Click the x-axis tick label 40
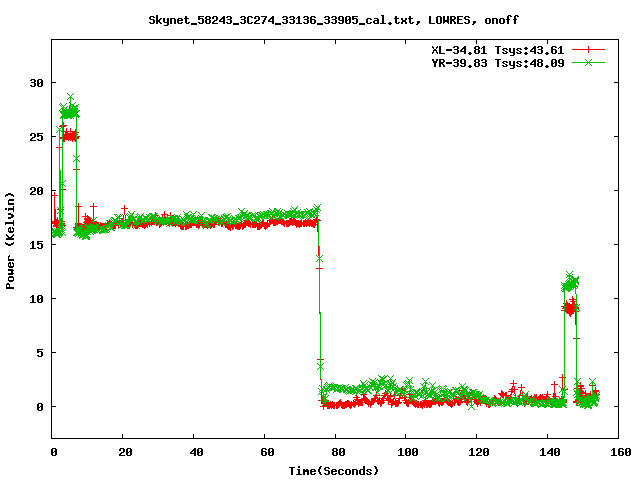Screen dimensions: 640x480 click(x=196, y=452)
